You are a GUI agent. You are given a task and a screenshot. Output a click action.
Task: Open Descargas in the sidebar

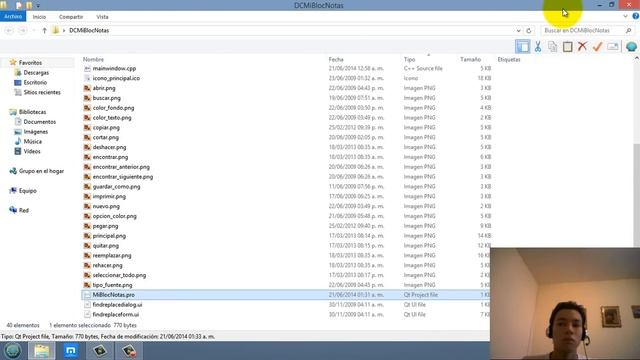[36, 73]
